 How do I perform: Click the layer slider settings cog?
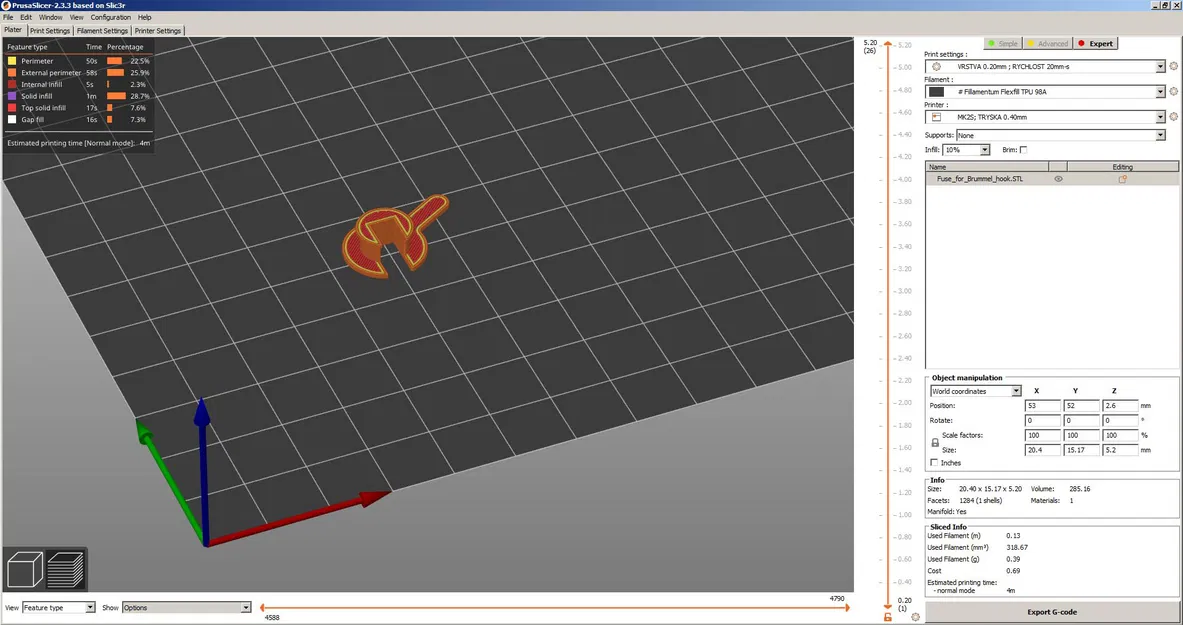915,617
